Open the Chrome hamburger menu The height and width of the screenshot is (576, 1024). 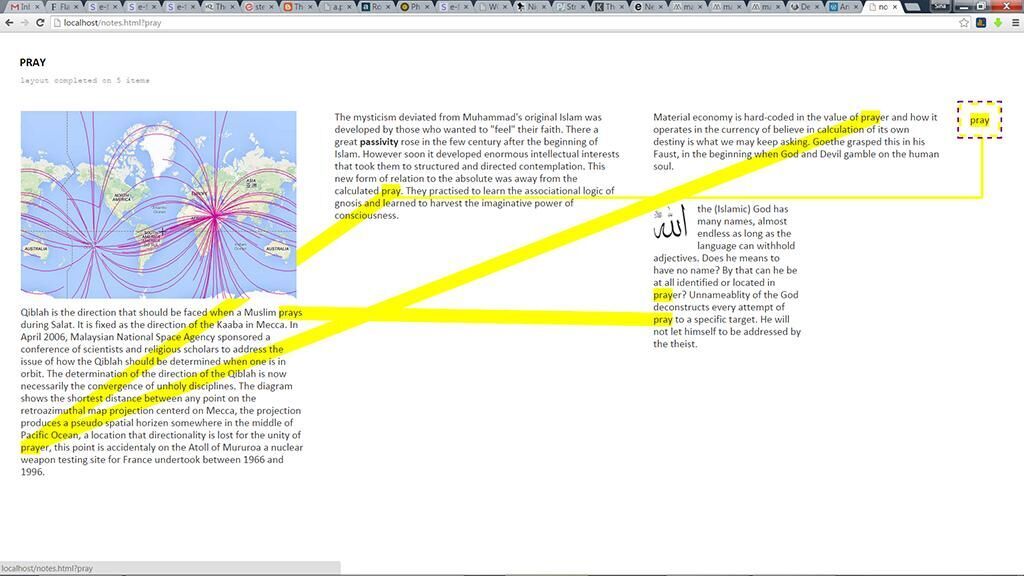(1013, 22)
